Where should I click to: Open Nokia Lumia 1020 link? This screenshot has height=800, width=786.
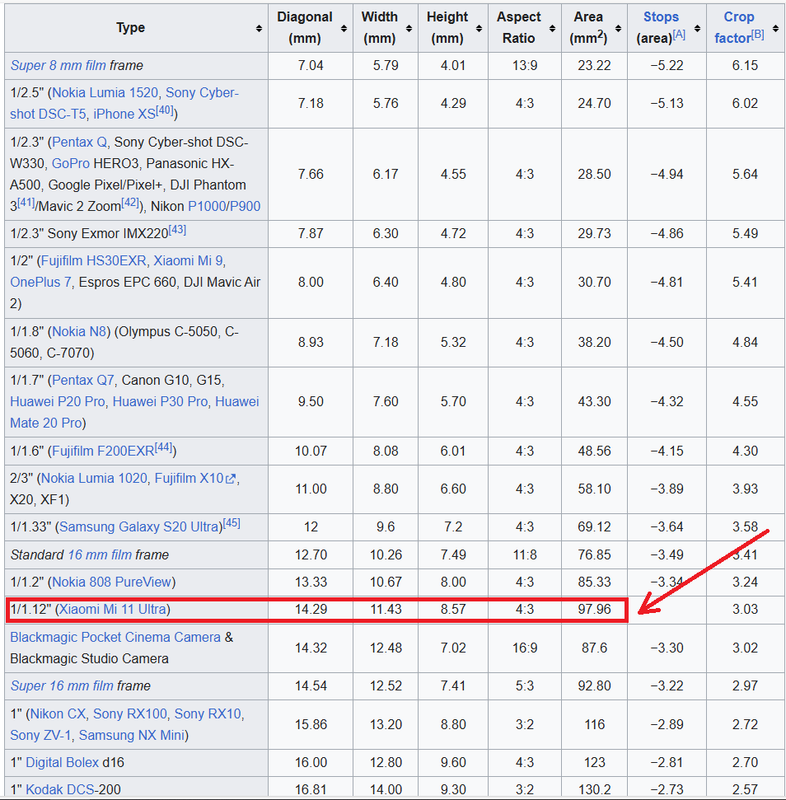(x=94, y=479)
